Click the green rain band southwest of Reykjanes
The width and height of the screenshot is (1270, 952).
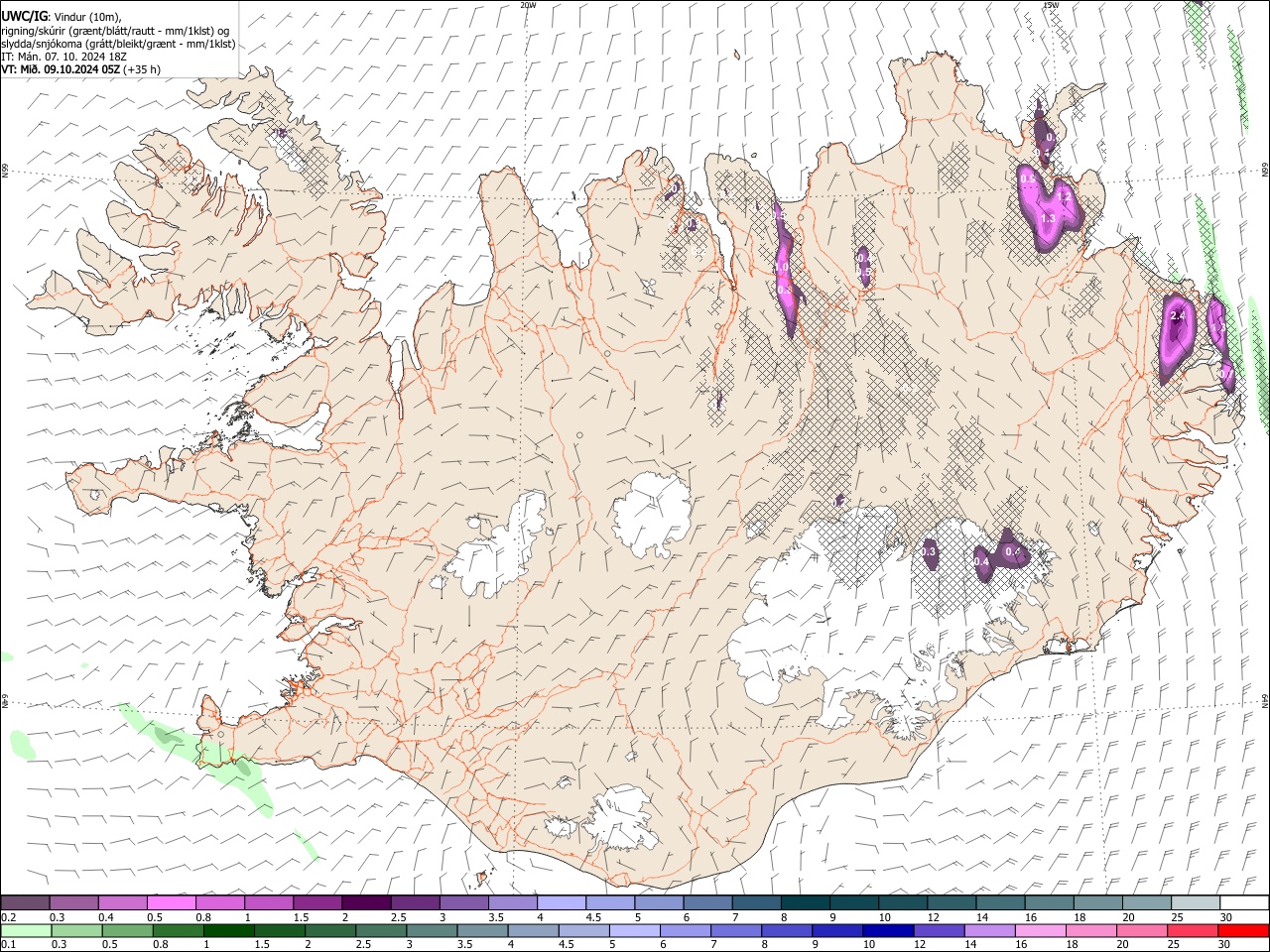click(x=198, y=756)
